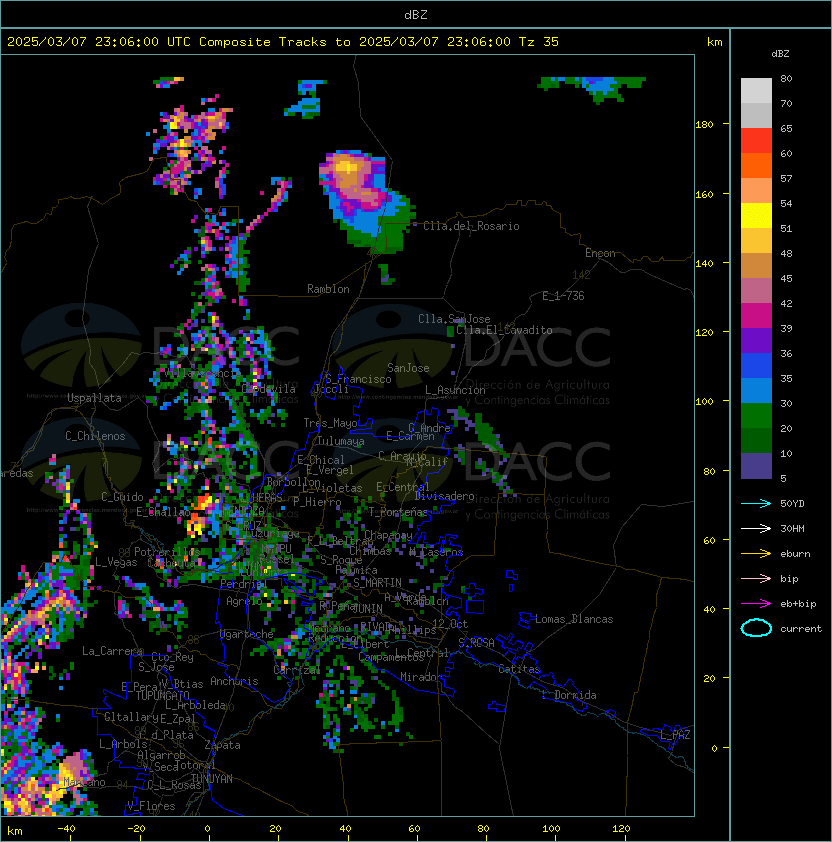The width and height of the screenshot is (832, 842).
Task: Click the Catitas place label
Action: [519, 669]
